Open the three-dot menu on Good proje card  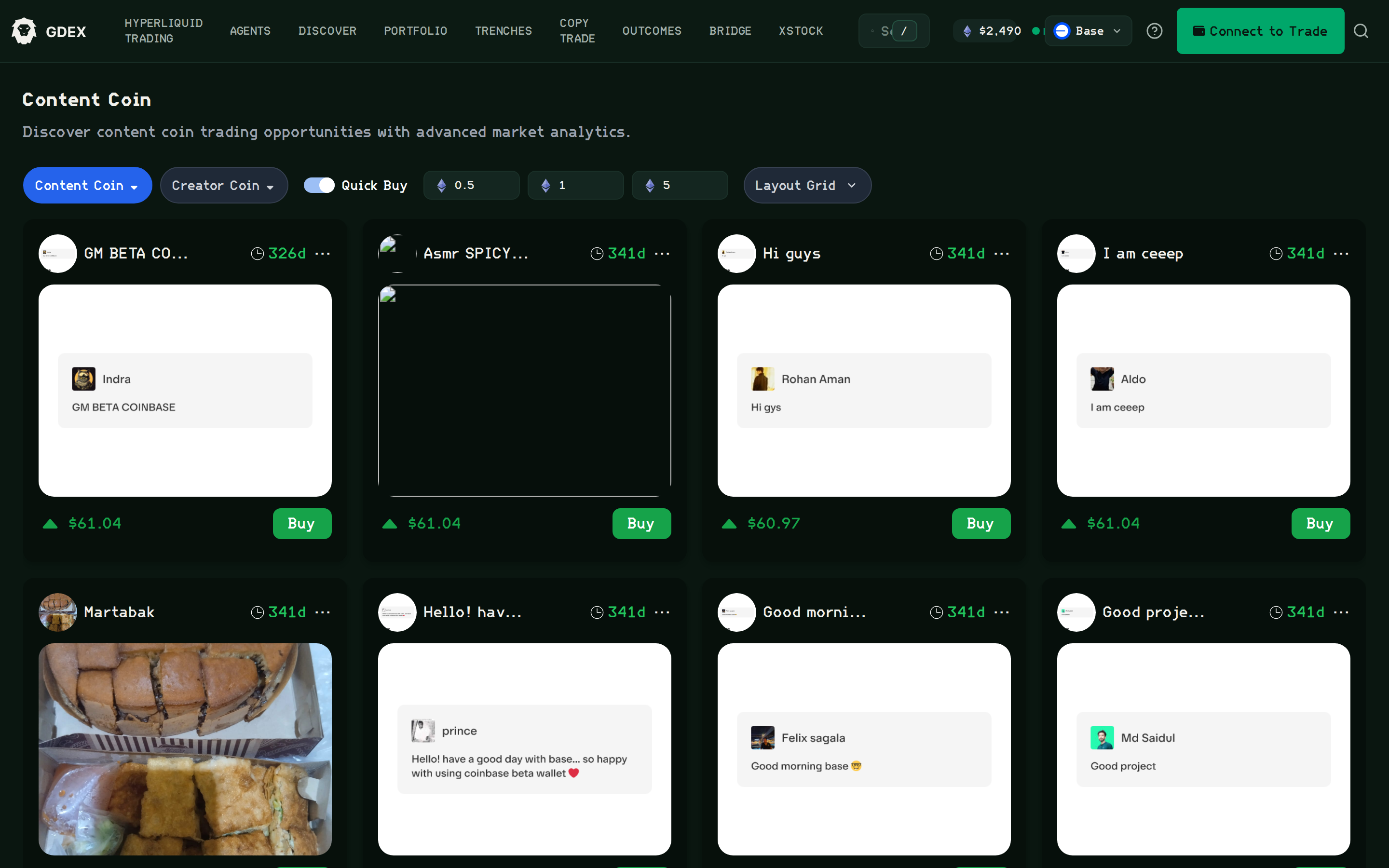(1341, 612)
